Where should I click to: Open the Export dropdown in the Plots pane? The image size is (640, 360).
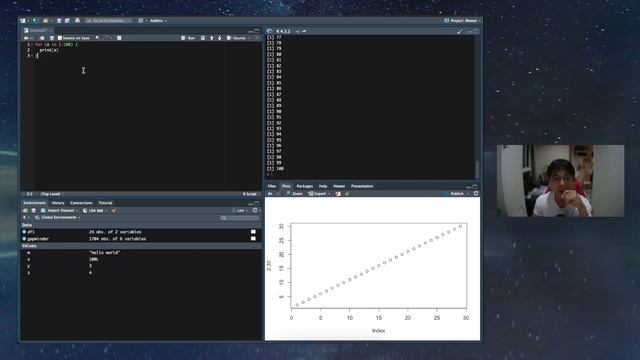pyautogui.click(x=319, y=193)
